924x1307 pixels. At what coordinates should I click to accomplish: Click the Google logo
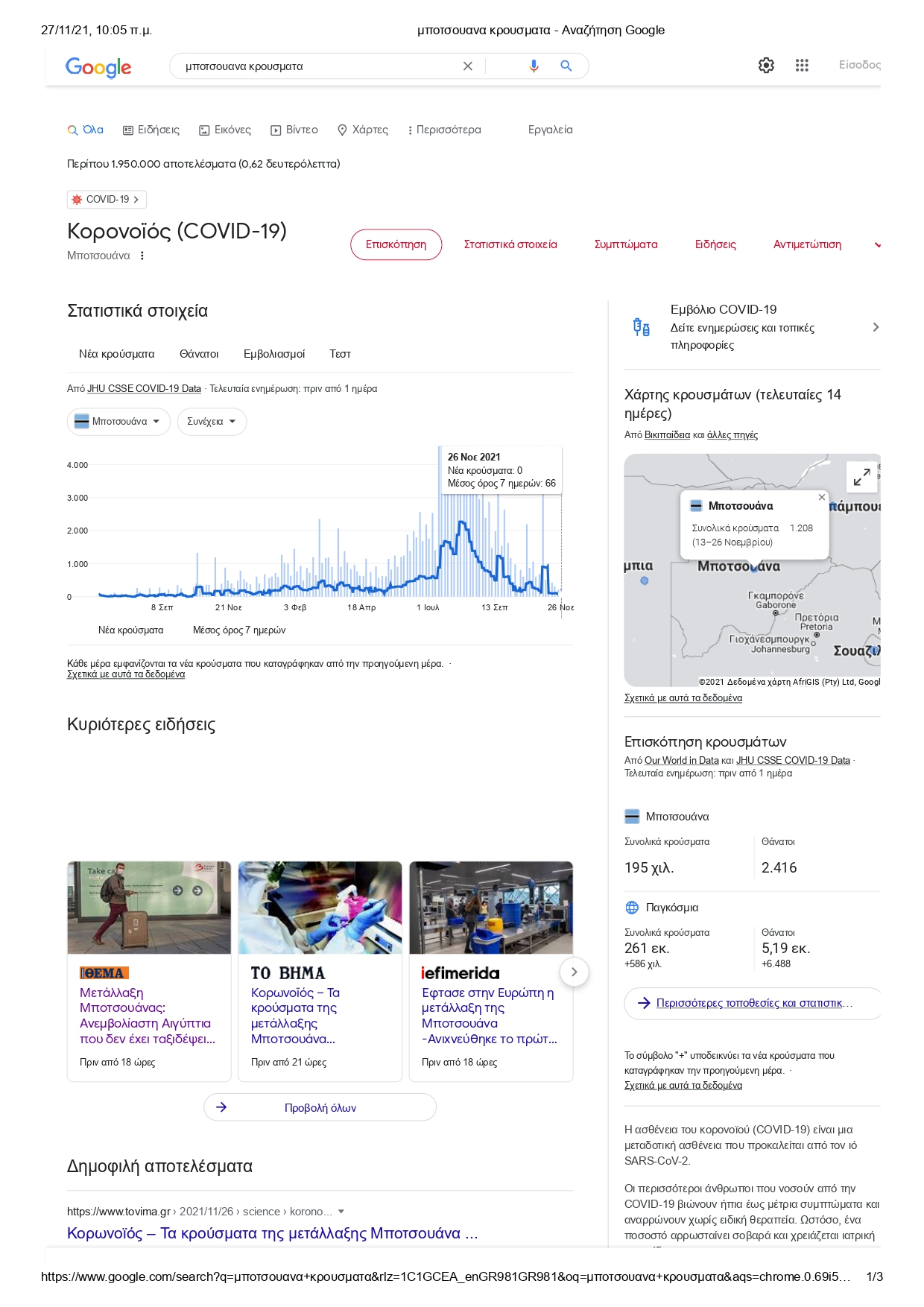(x=98, y=67)
